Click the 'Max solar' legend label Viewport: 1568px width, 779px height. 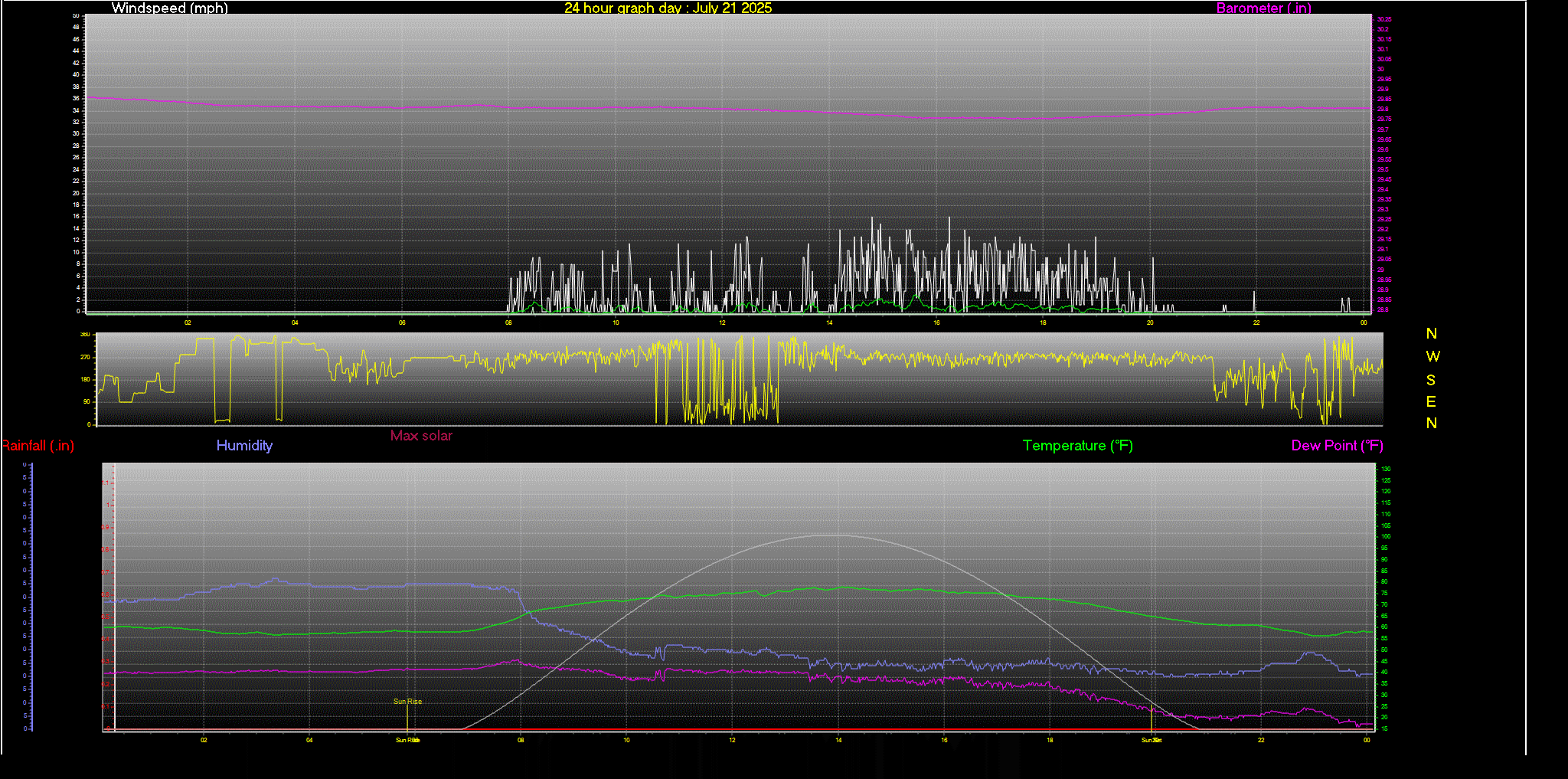(x=421, y=435)
